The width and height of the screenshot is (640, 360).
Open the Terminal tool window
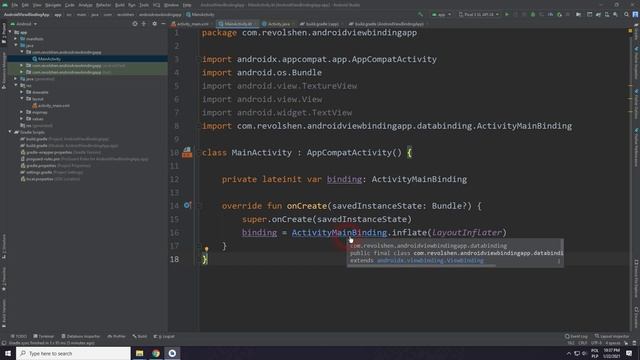pos(44,336)
